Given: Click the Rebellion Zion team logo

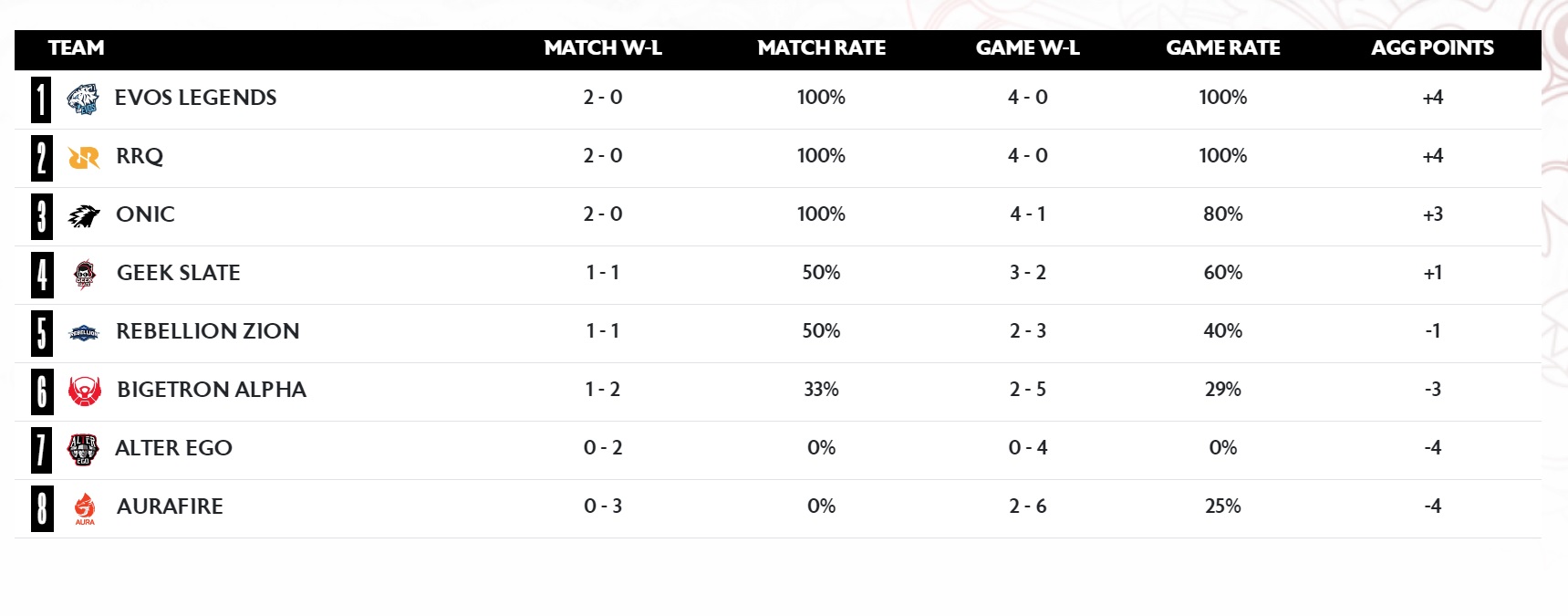Looking at the screenshot, I should click(x=84, y=333).
